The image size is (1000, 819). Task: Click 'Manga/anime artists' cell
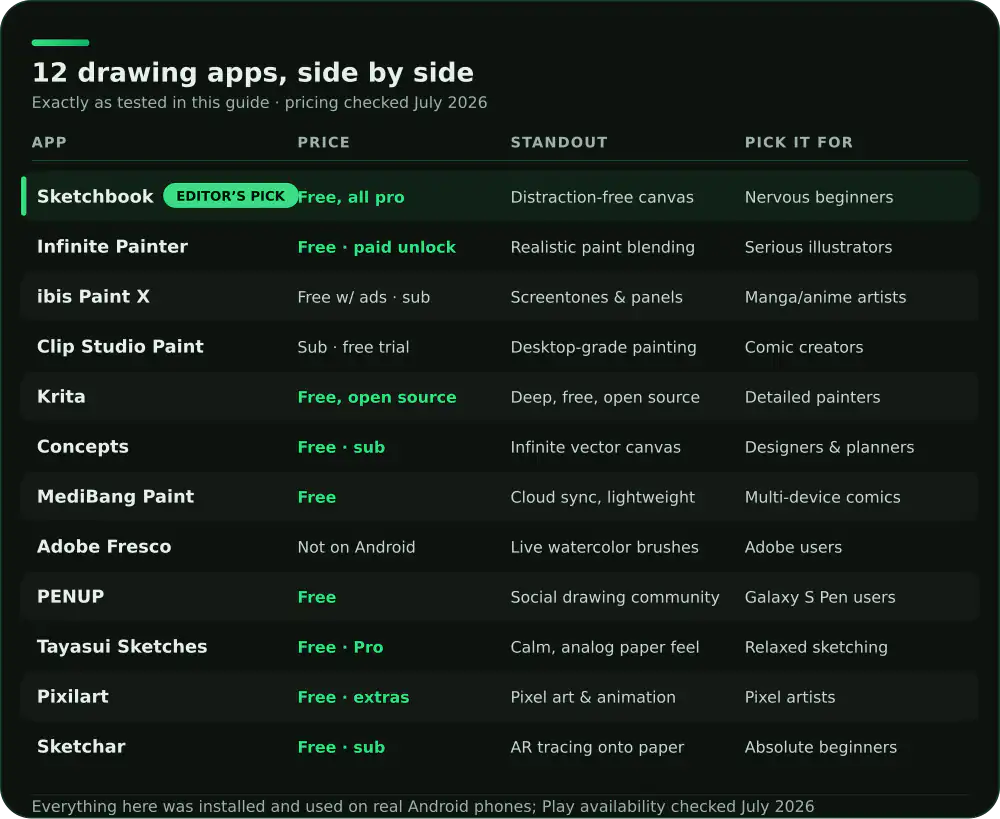click(825, 297)
